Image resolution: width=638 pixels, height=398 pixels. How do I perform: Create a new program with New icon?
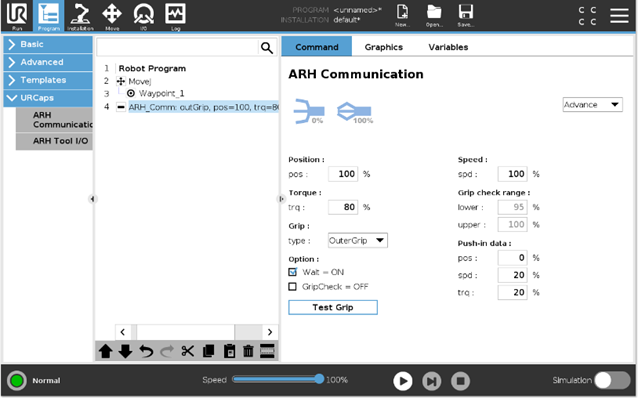point(402,15)
